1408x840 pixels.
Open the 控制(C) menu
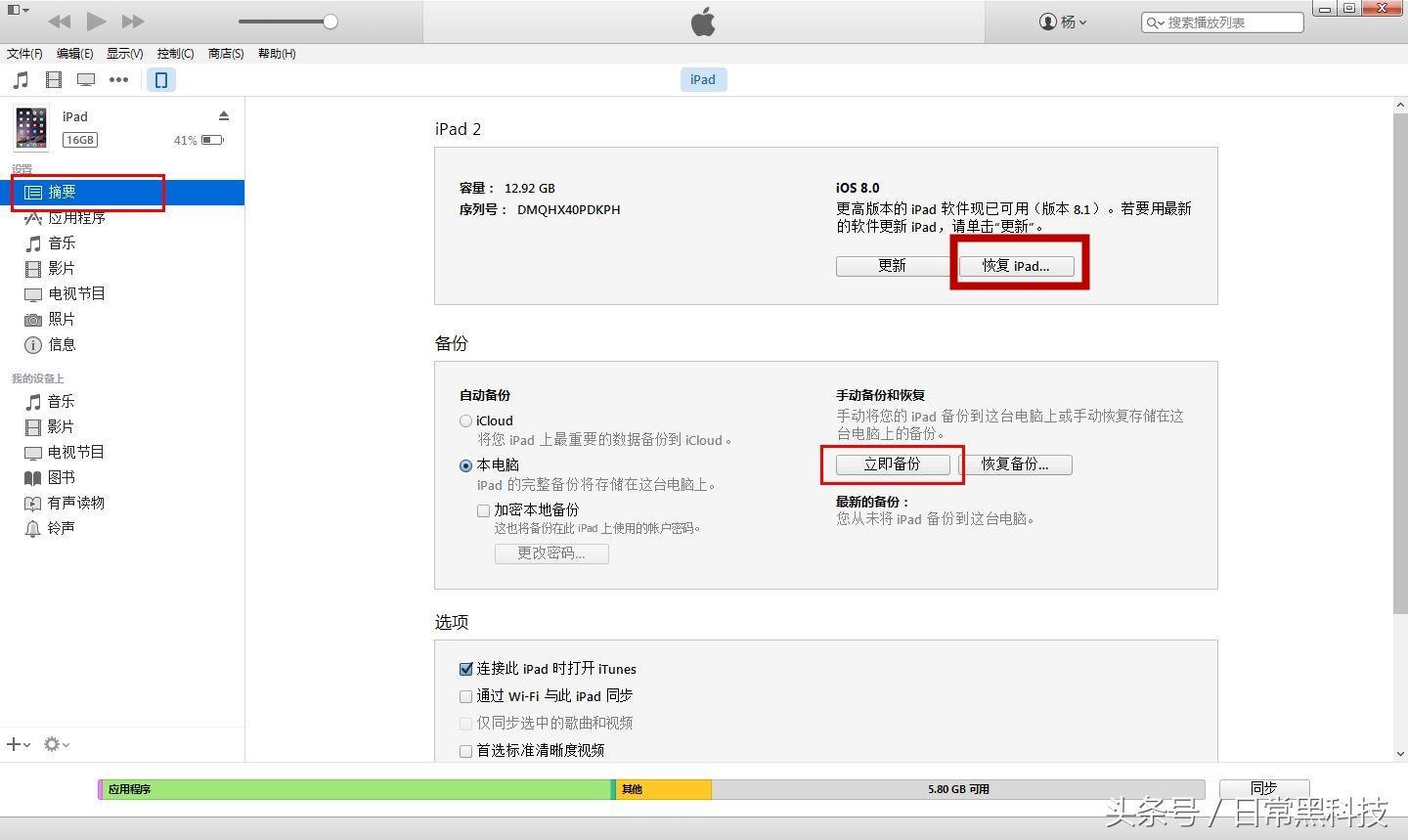pos(175,54)
